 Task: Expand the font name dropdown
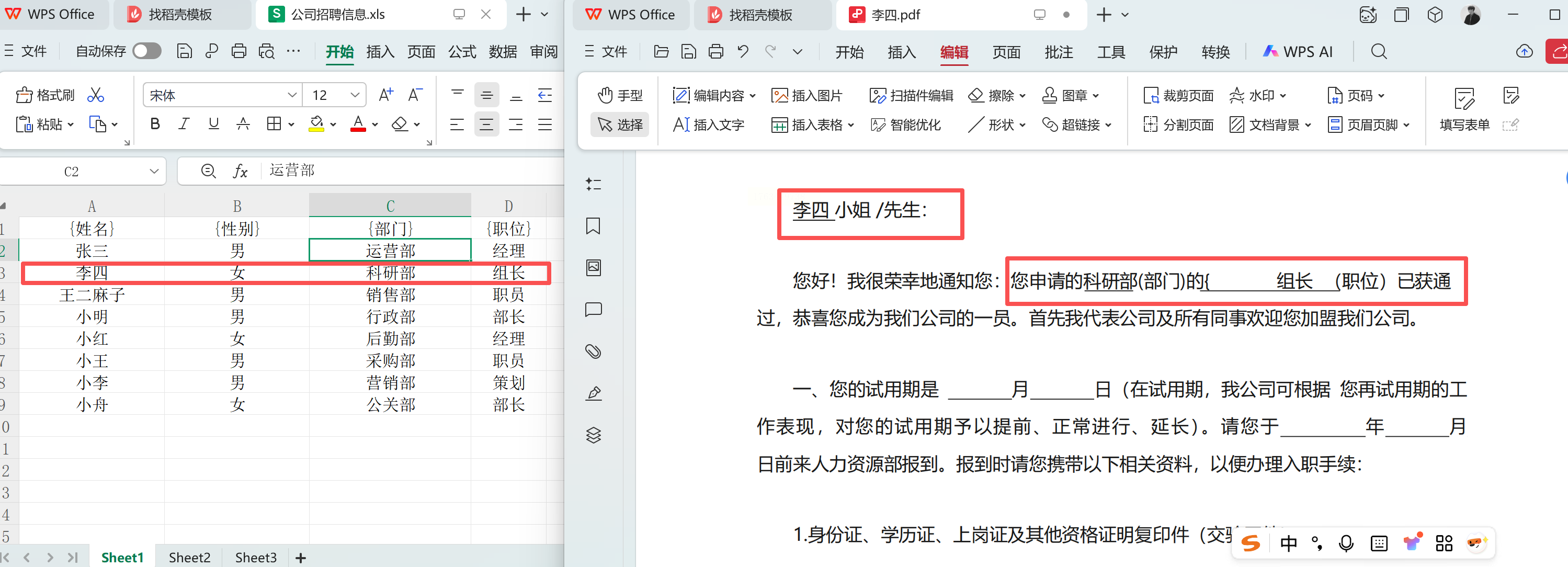[292, 95]
